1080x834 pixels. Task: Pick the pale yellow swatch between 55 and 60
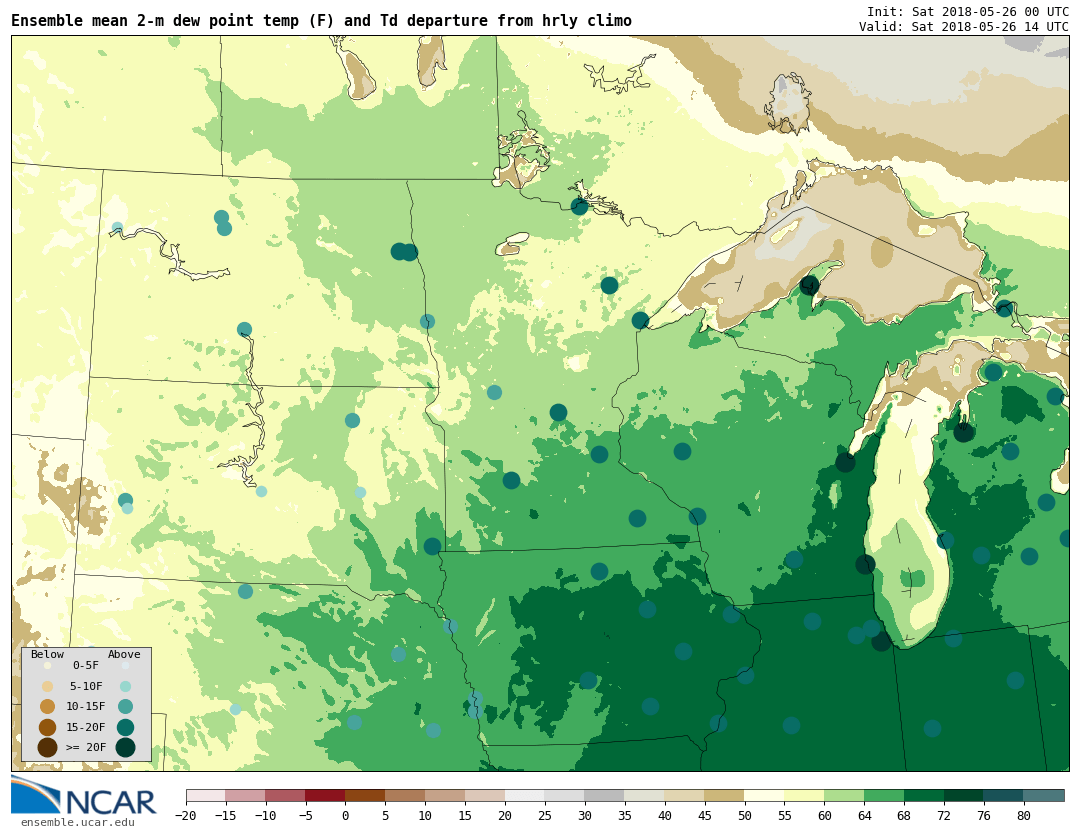pos(804,796)
